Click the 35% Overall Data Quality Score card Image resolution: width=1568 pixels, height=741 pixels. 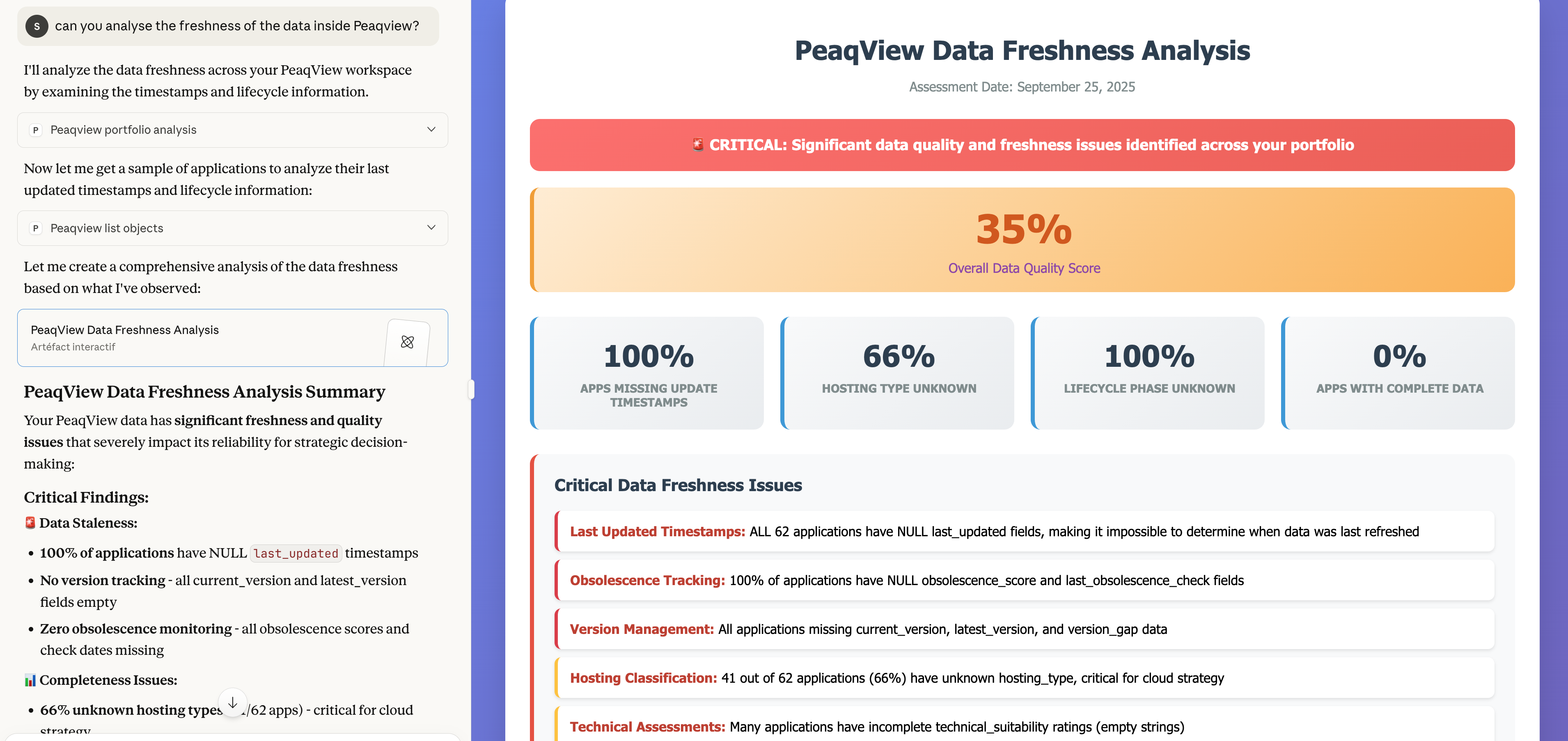pos(1022,240)
